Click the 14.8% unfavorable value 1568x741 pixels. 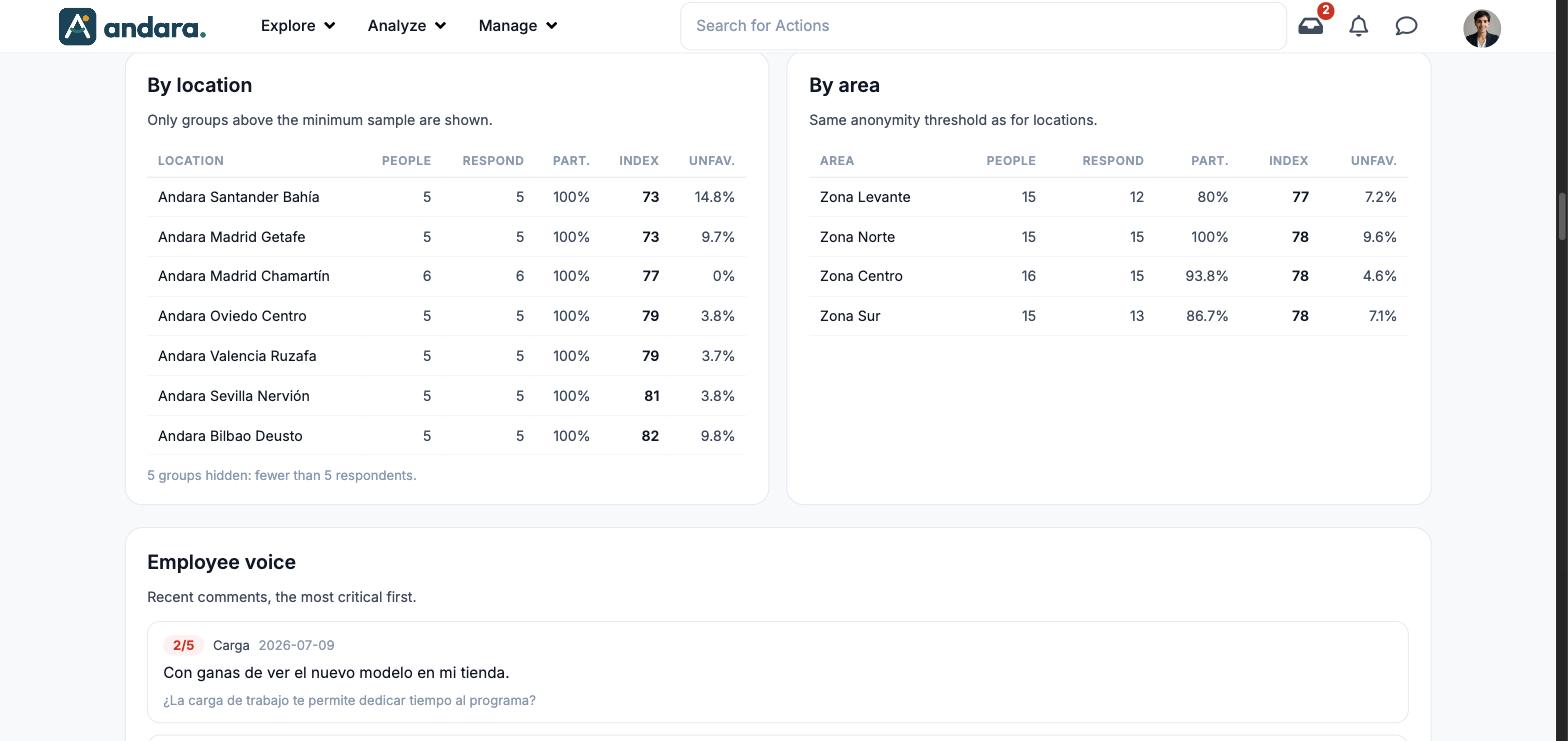click(714, 197)
